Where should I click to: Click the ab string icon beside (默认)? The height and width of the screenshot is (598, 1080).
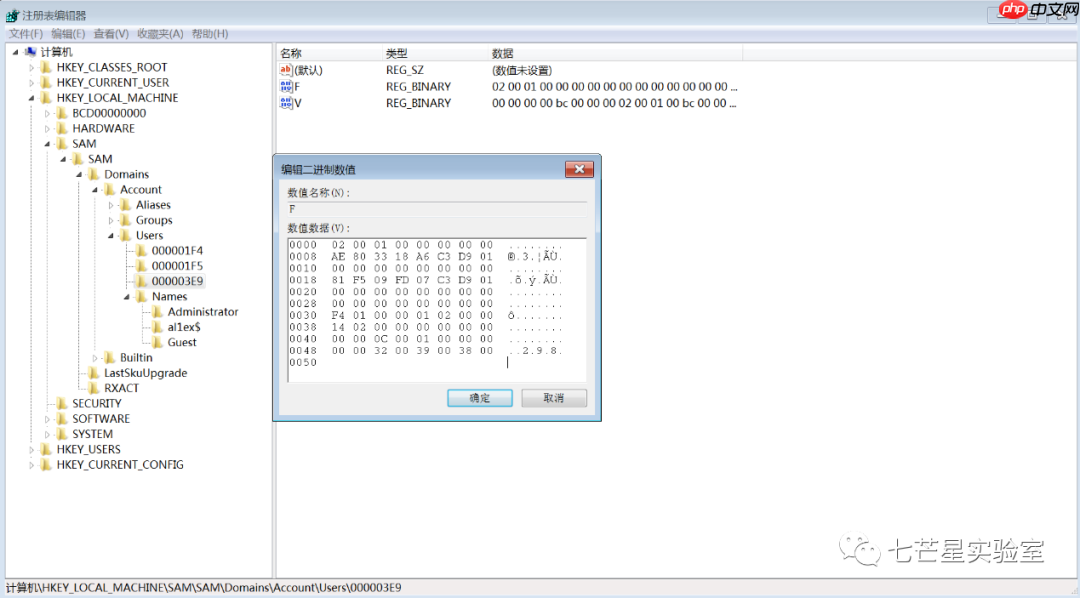[285, 70]
